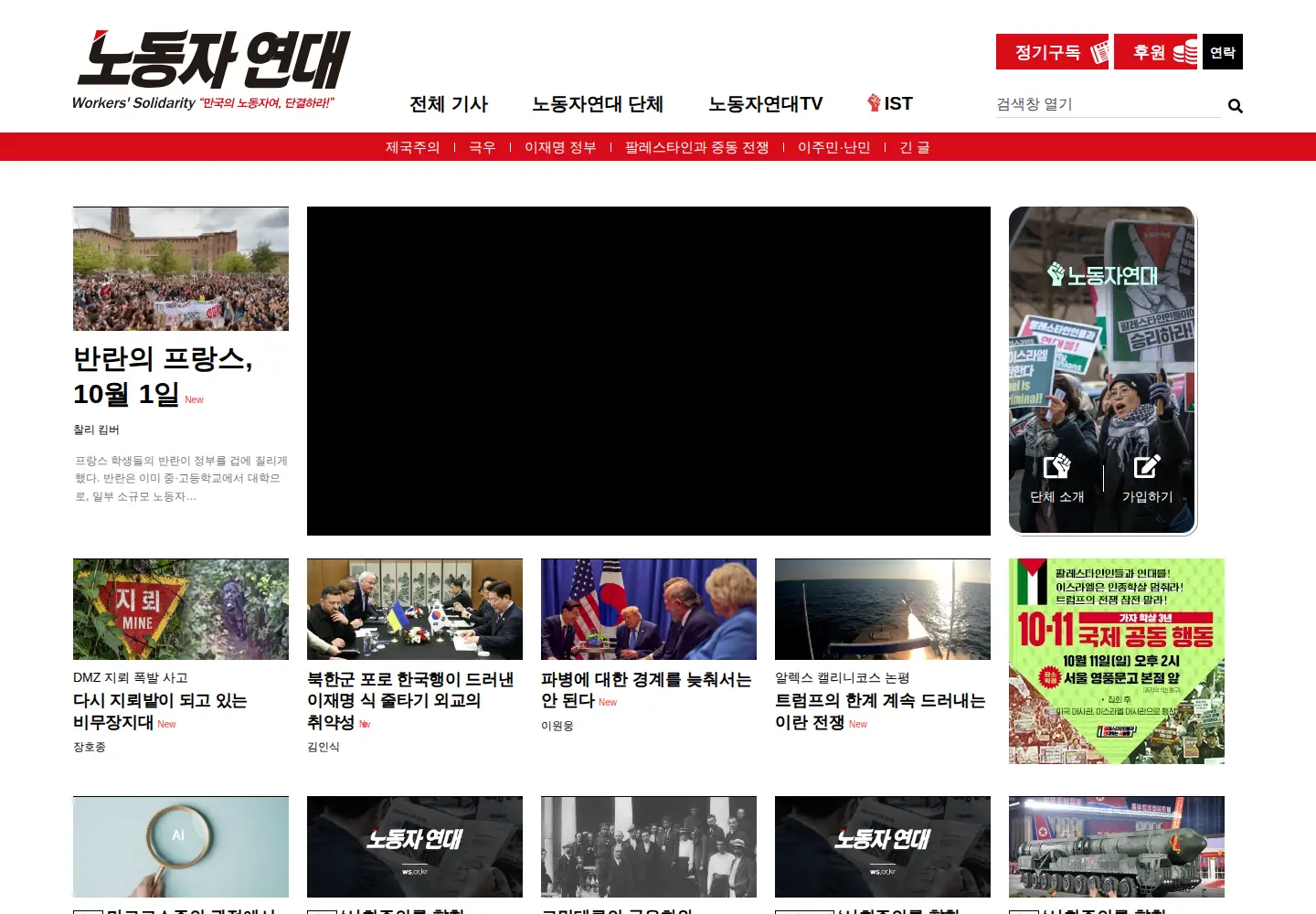Click the black 연락 contact button
The image size is (1316, 914).
1223,52
